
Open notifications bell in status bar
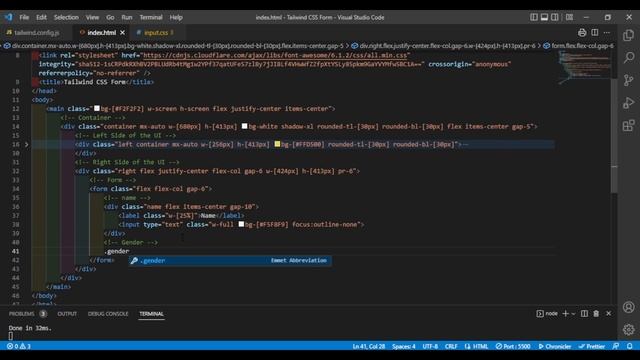tap(629, 346)
